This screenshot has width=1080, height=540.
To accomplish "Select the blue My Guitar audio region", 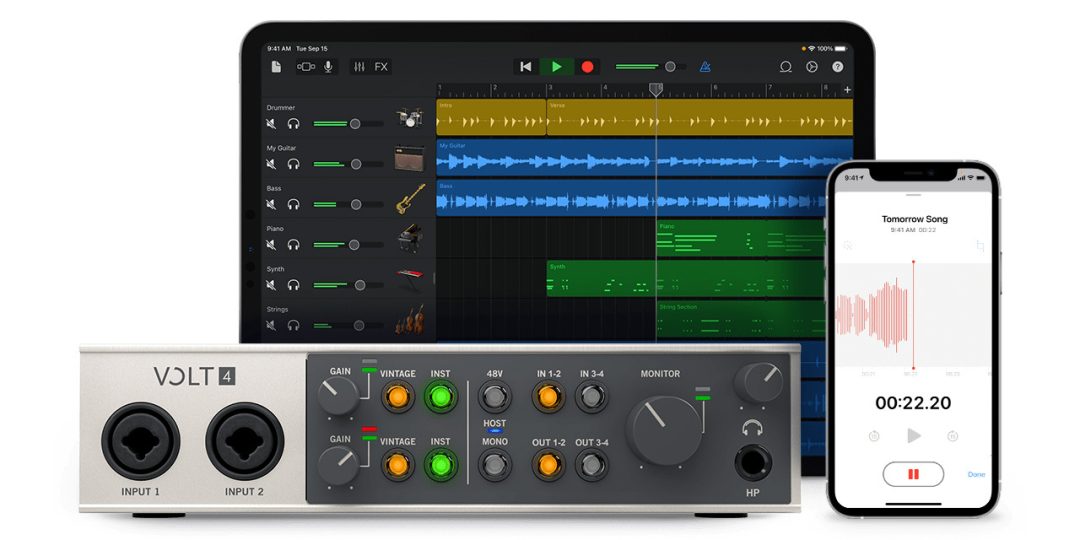I will (x=645, y=158).
